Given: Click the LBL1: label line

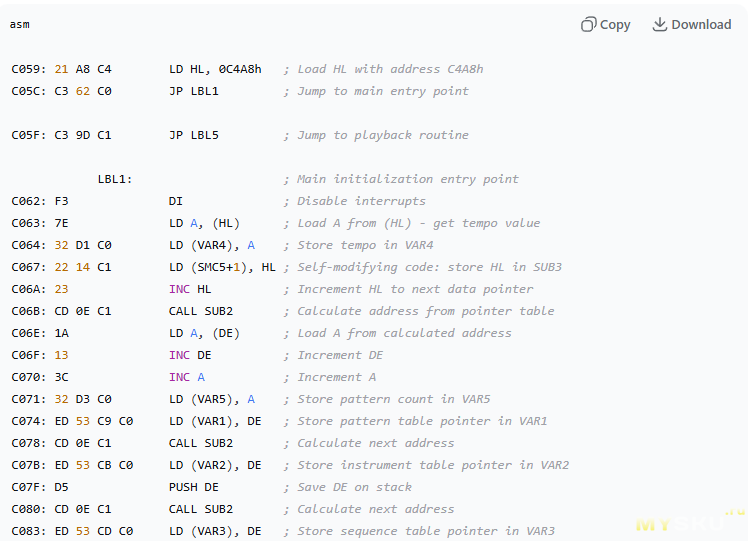Looking at the screenshot, I should [x=115, y=179].
